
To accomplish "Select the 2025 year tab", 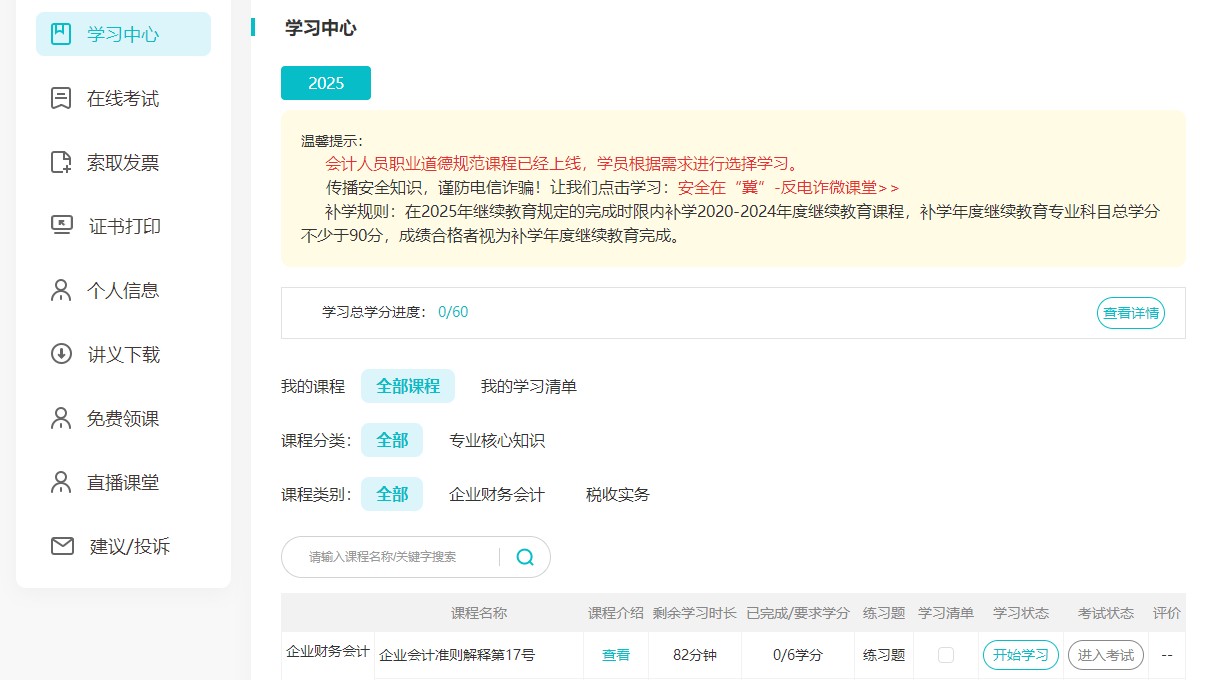I will click(325, 82).
